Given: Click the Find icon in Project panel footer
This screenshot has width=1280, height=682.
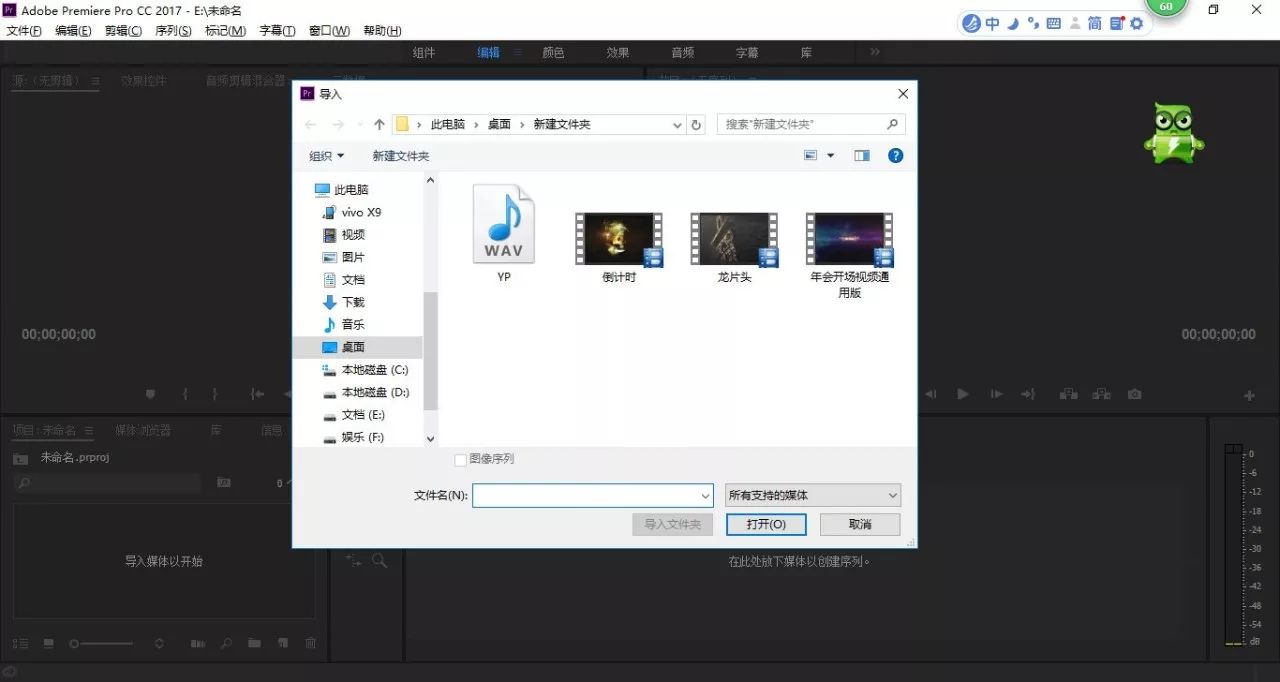Looking at the screenshot, I should click(227, 643).
